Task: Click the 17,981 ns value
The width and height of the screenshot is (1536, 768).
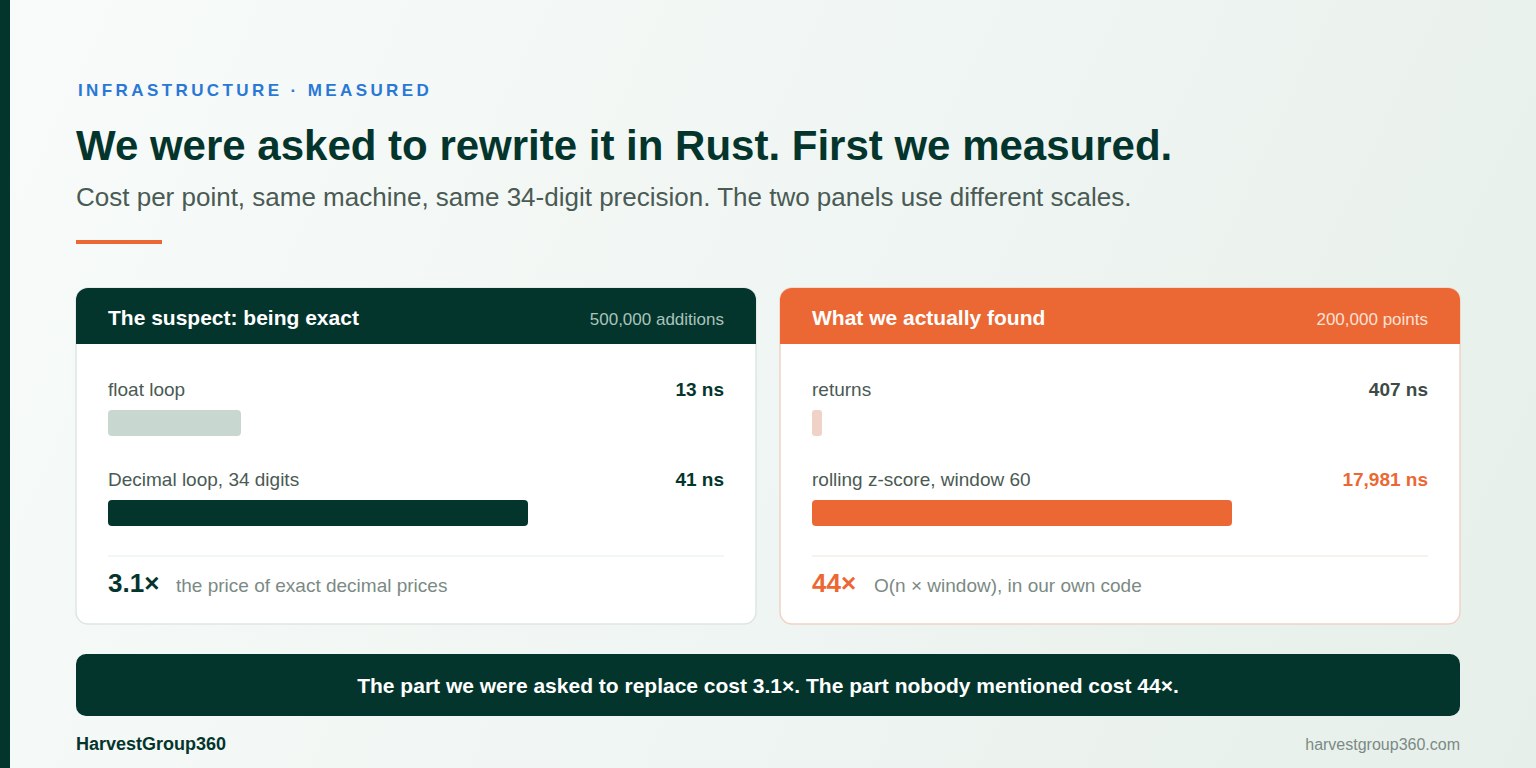Action: (1385, 480)
